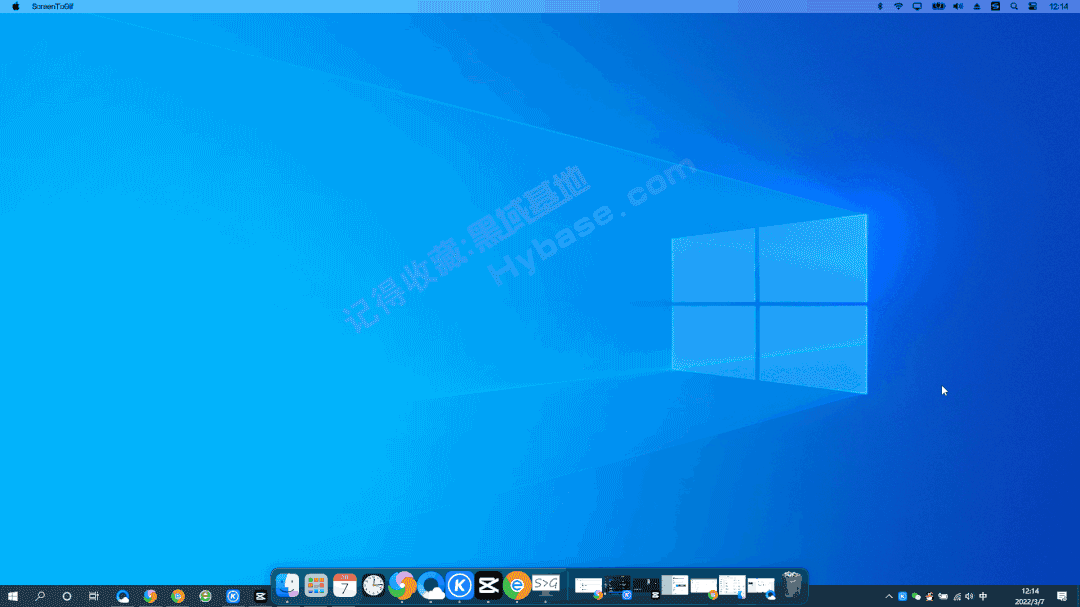Image resolution: width=1080 pixels, height=607 pixels.
Task: Open Cortana circle on taskbar
Action: [x=67, y=596]
